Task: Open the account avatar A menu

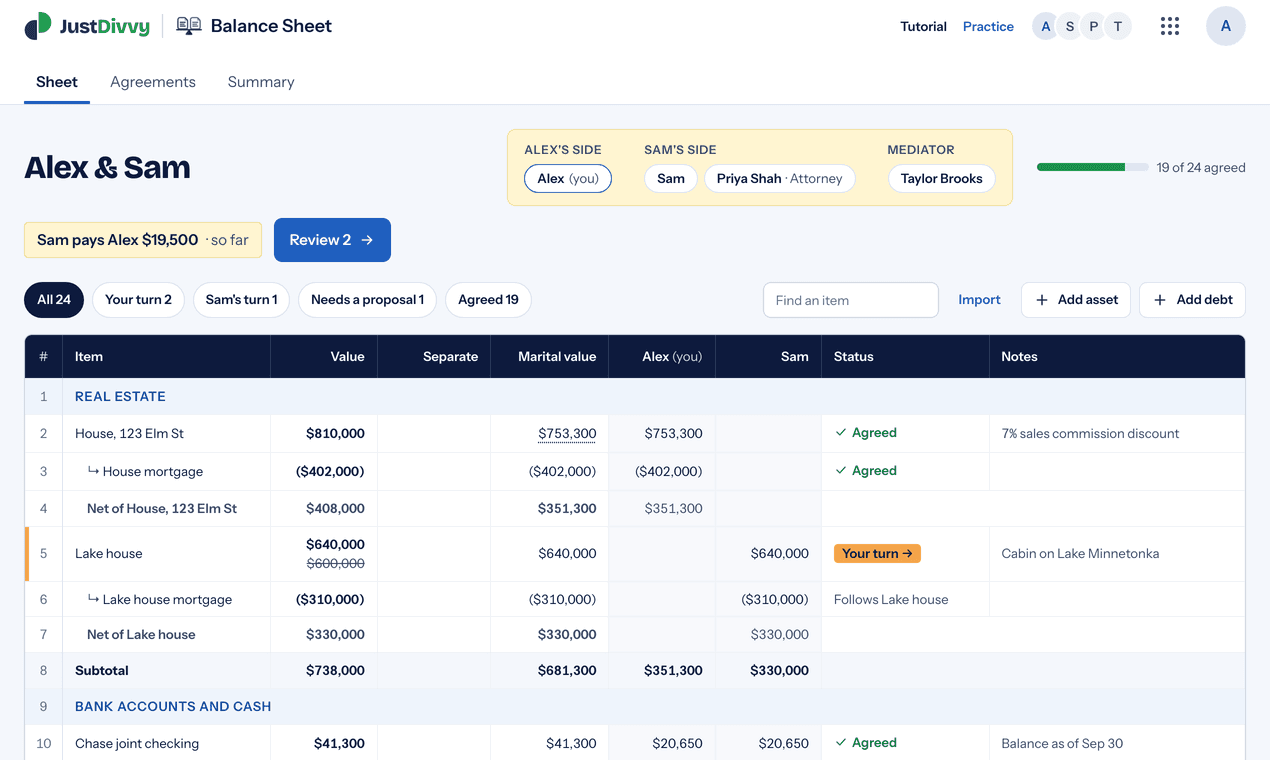Action: click(1226, 26)
